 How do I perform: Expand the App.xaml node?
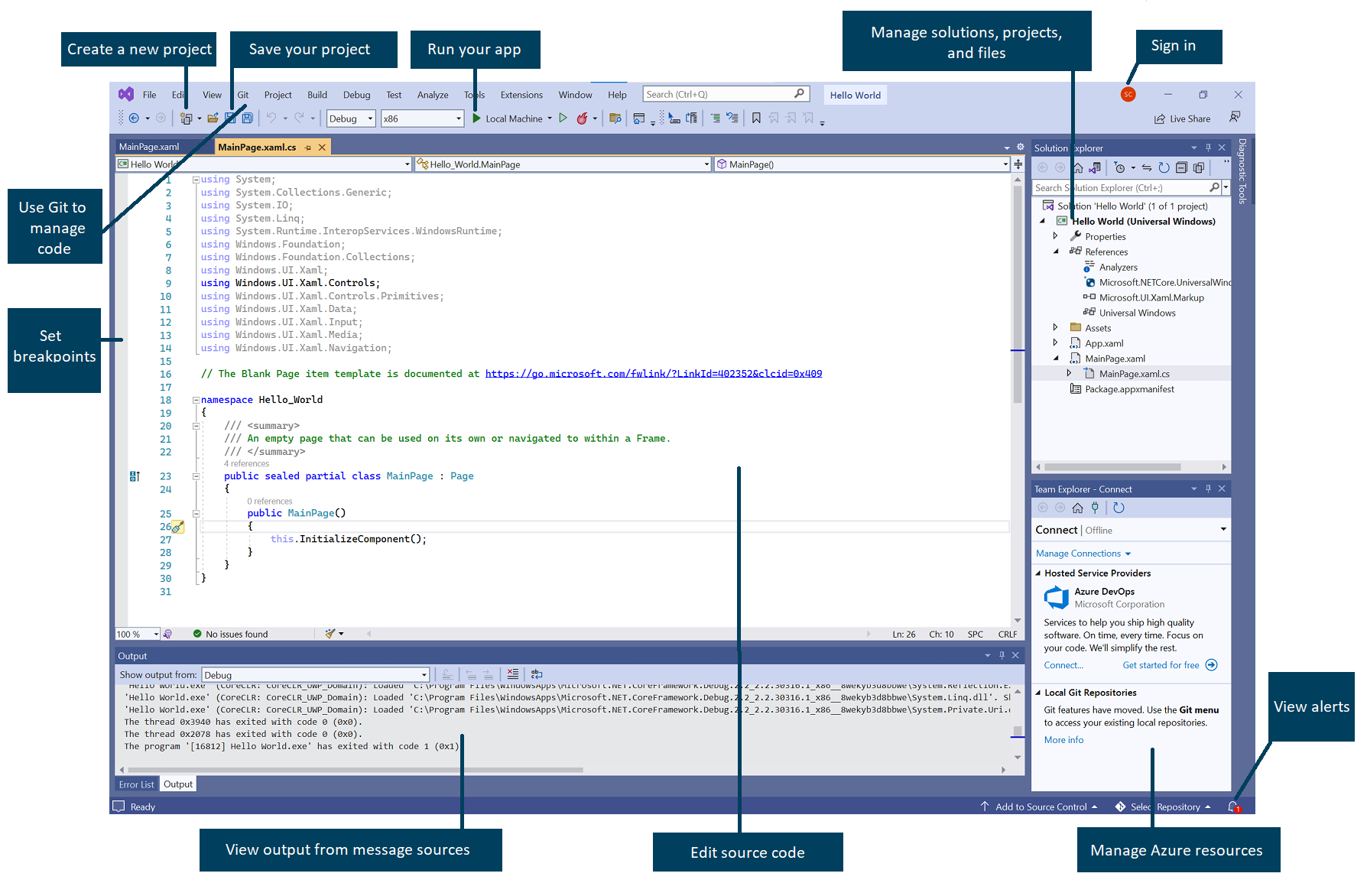coord(1056,342)
